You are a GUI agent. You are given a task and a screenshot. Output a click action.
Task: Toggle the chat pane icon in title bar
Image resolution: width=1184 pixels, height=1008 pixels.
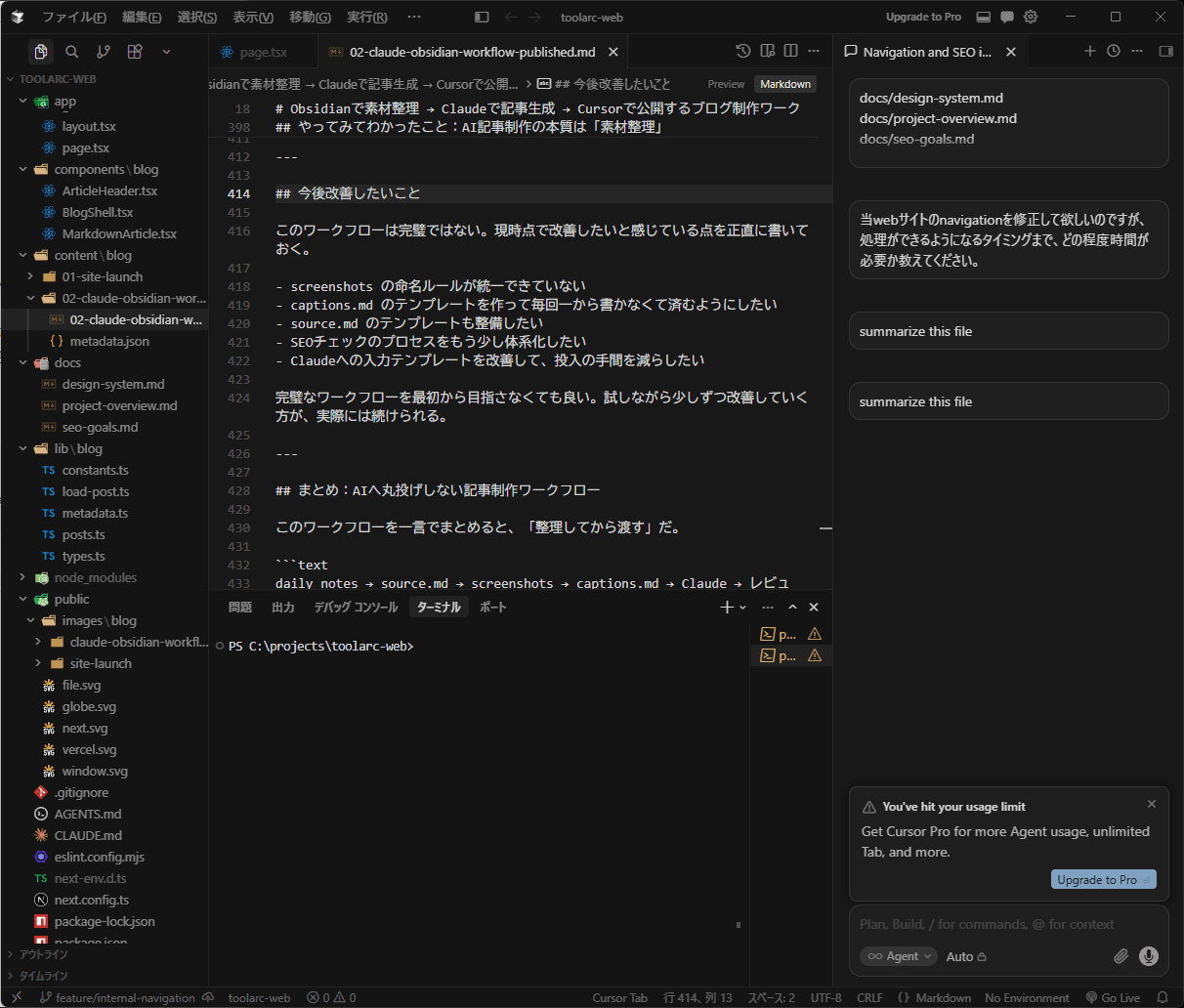tap(1007, 17)
